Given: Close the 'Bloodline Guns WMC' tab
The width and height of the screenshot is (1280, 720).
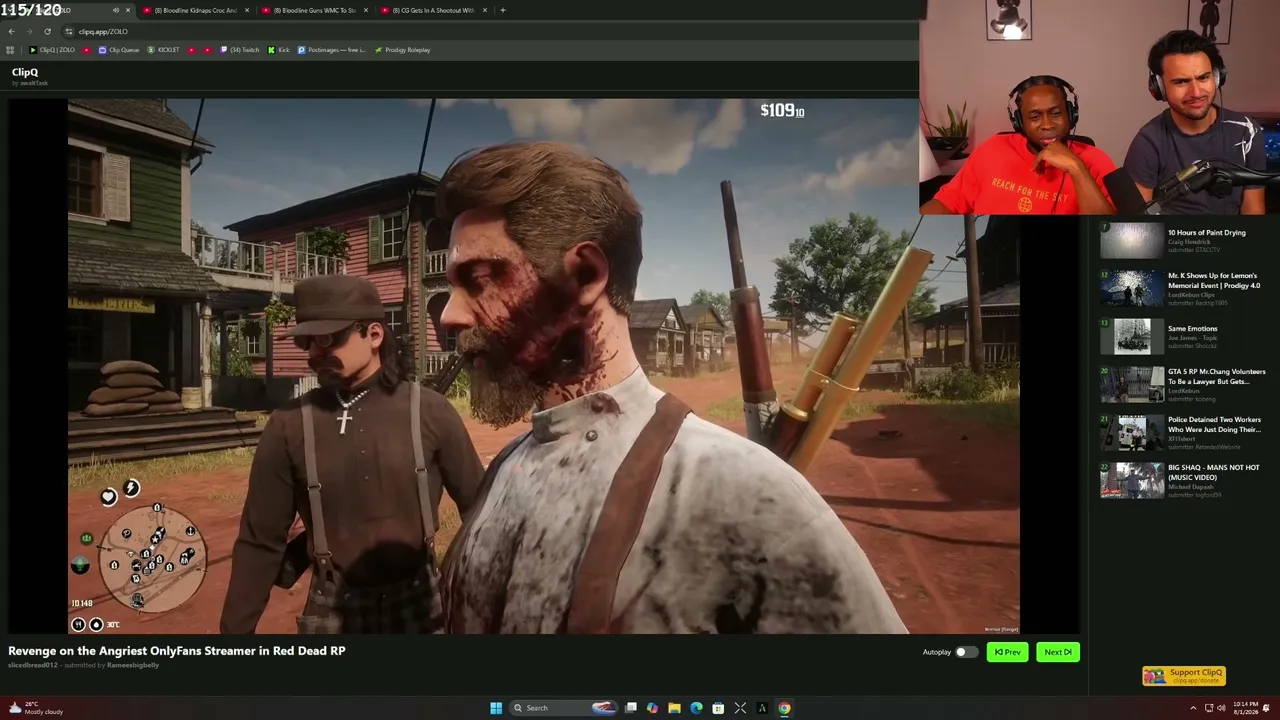Looking at the screenshot, I should (x=365, y=10).
